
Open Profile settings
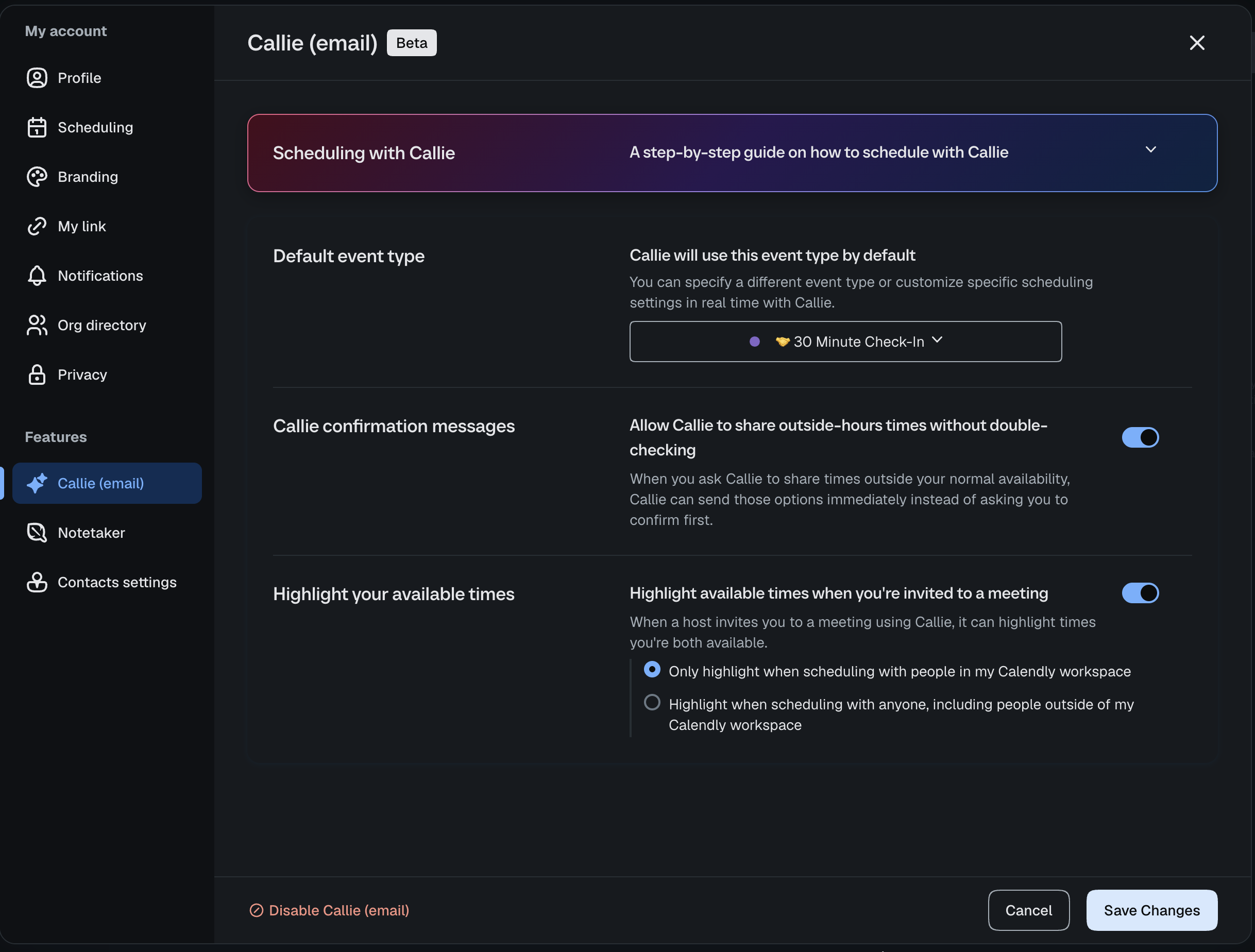(107, 78)
